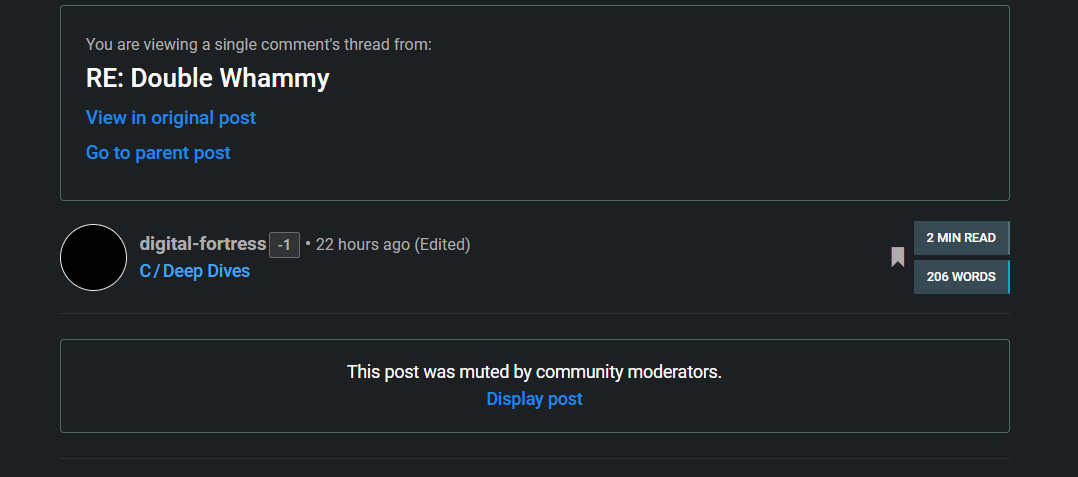Click the 22 hours ago timestamp
Screen dimensions: 1078x477
click(x=362, y=244)
